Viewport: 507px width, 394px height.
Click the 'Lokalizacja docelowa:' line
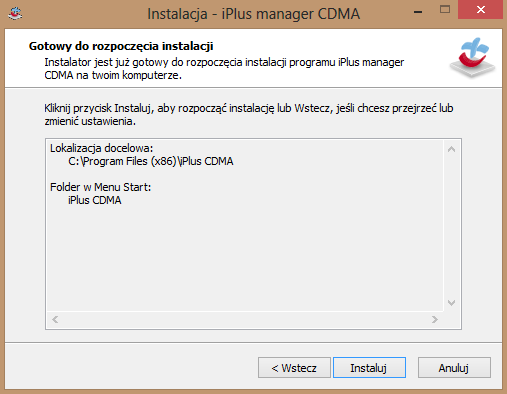click(101, 148)
